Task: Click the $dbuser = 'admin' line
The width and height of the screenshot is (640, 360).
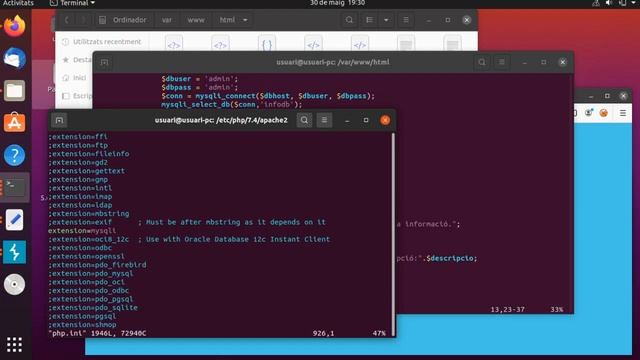Action: (x=200, y=78)
